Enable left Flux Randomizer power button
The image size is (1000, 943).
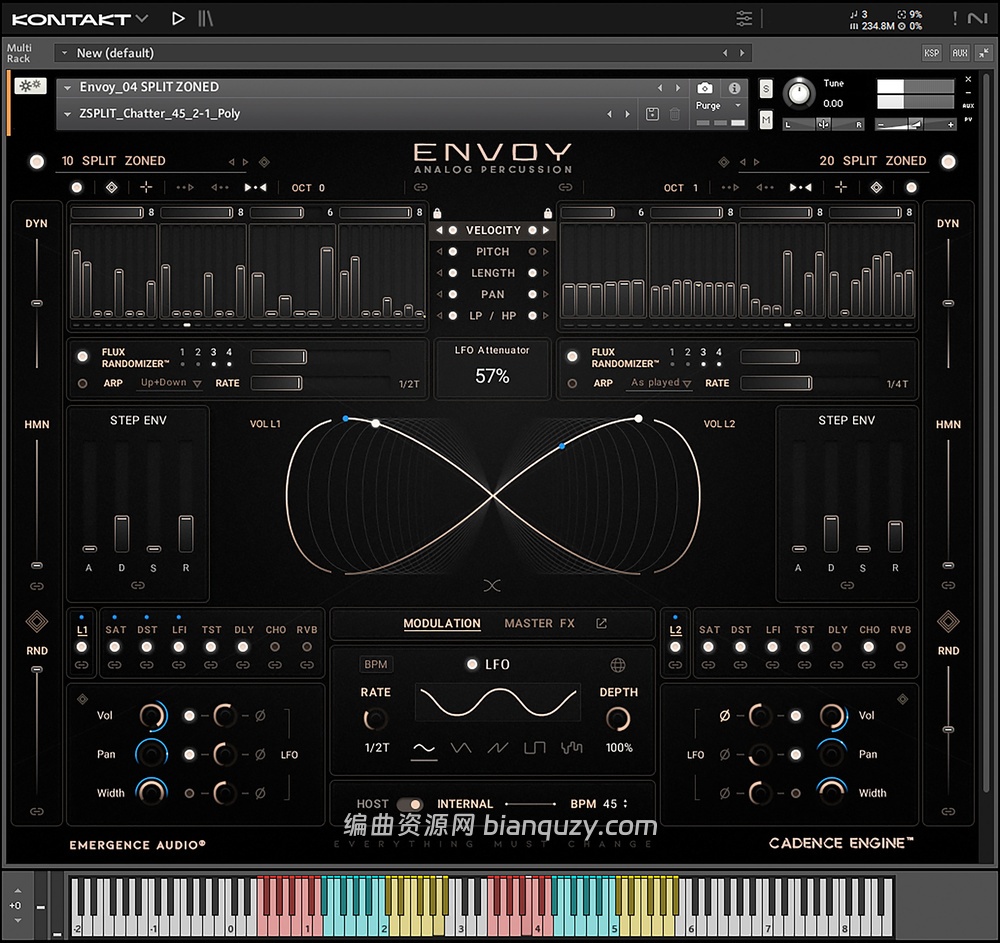click(x=82, y=356)
